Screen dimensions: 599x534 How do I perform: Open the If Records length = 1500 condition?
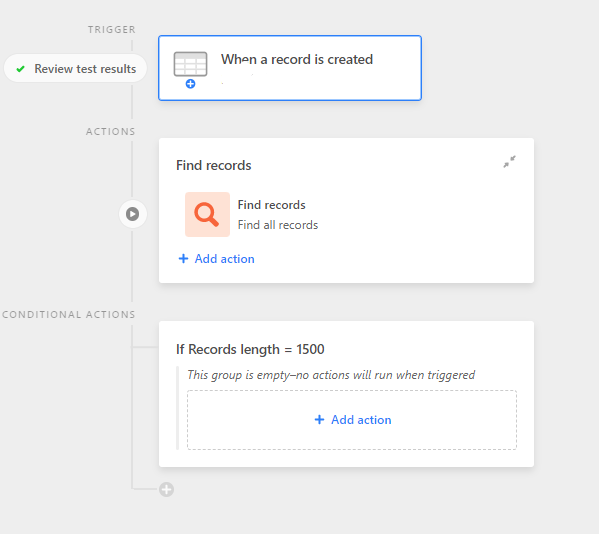250,349
